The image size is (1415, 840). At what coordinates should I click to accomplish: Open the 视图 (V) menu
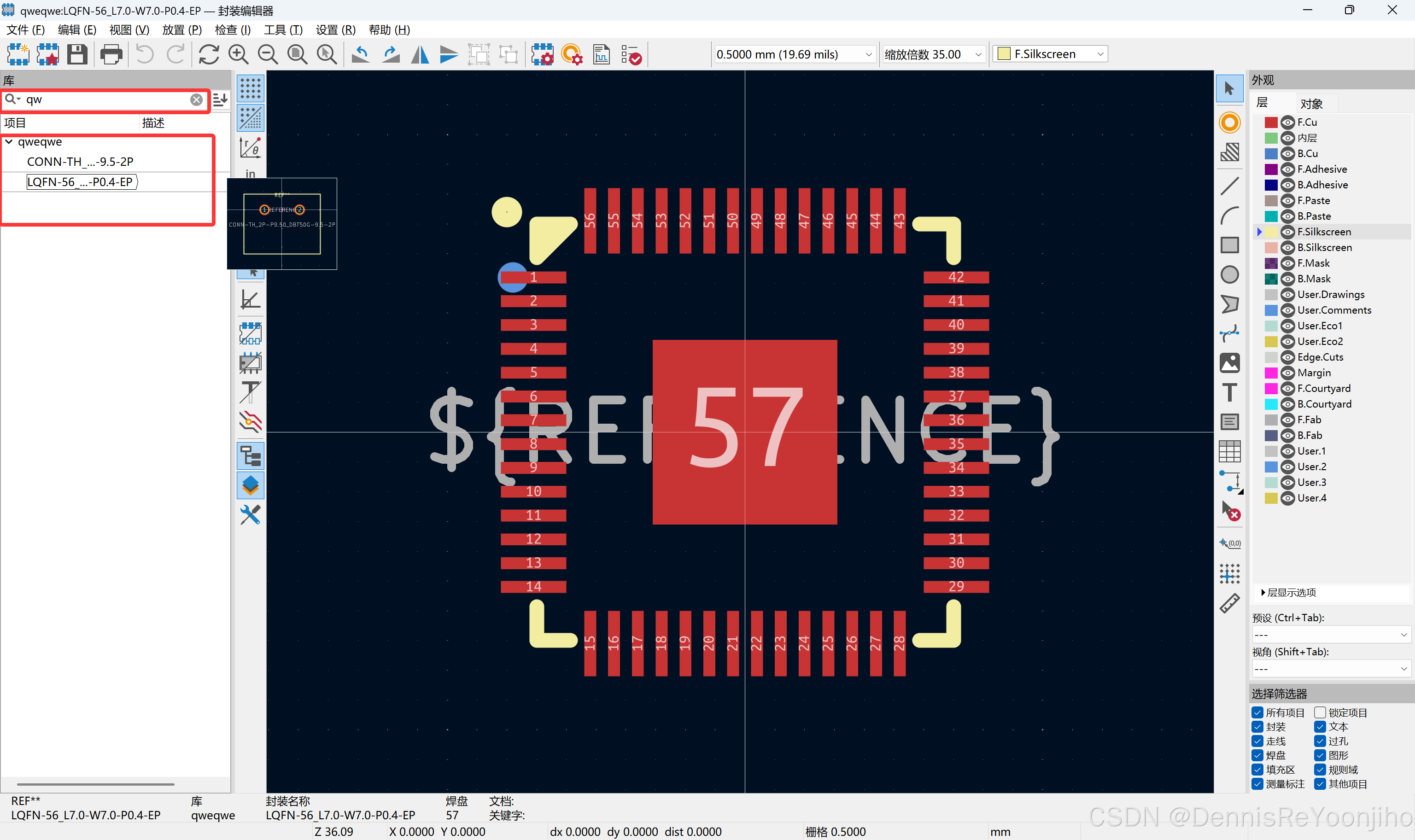(x=129, y=30)
